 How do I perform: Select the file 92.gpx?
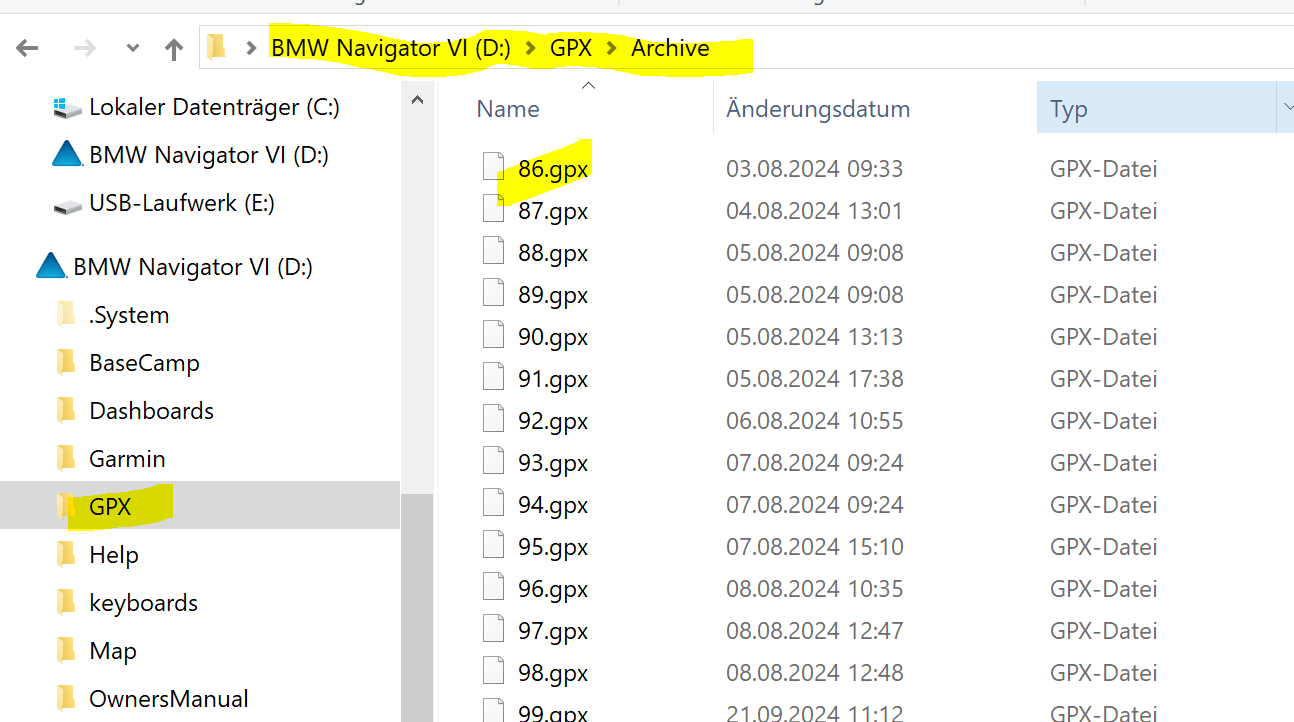[552, 421]
